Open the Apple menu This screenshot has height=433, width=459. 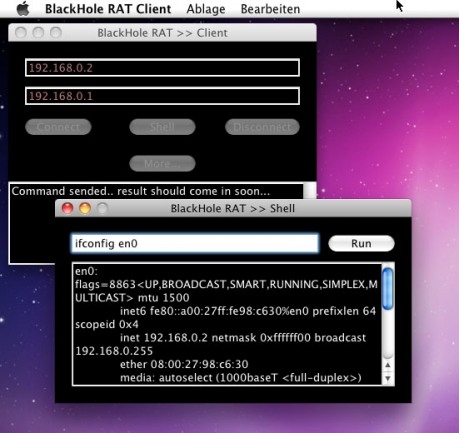pyautogui.click(x=23, y=9)
